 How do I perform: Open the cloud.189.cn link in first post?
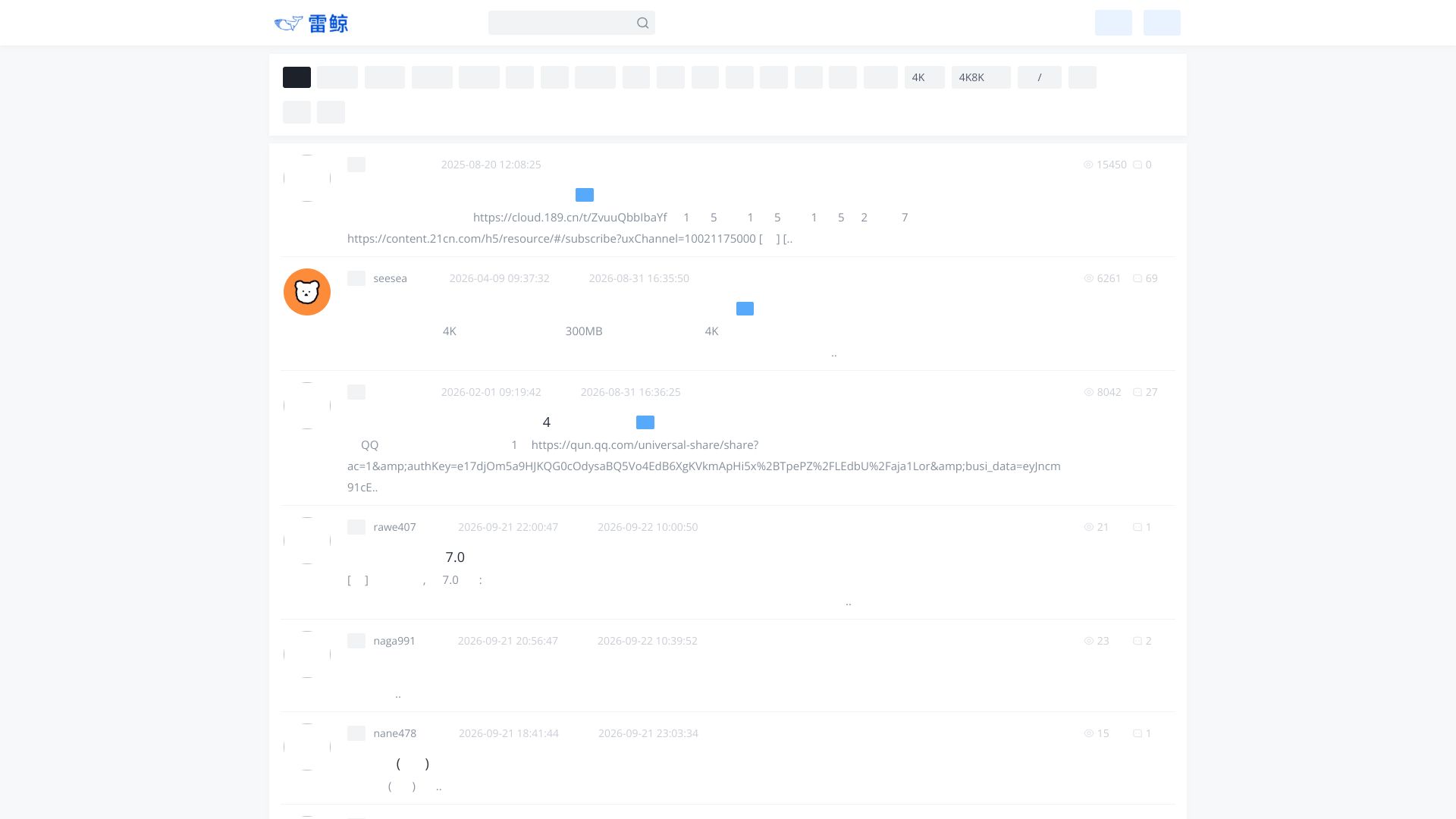570,218
